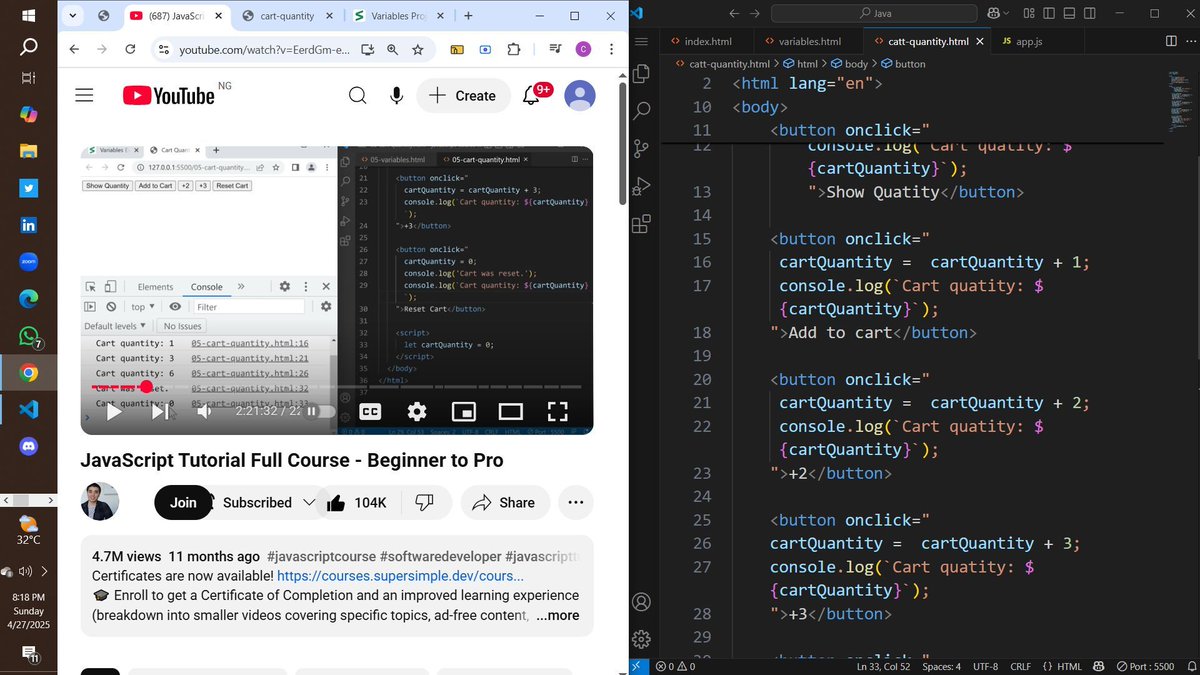Open Chrome three-dot menu
1200x675 pixels.
click(611, 49)
